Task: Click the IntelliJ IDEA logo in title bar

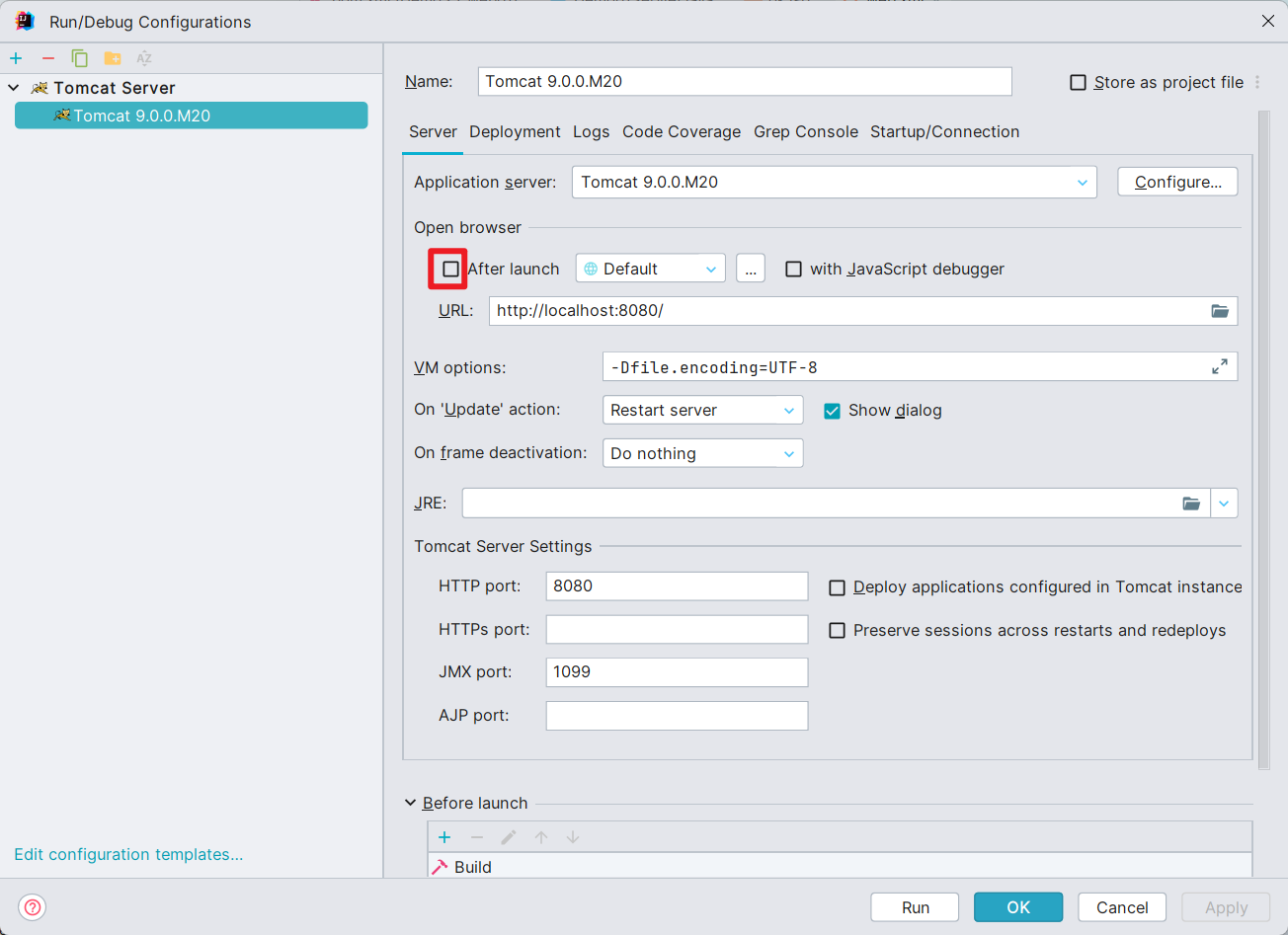Action: (25, 21)
